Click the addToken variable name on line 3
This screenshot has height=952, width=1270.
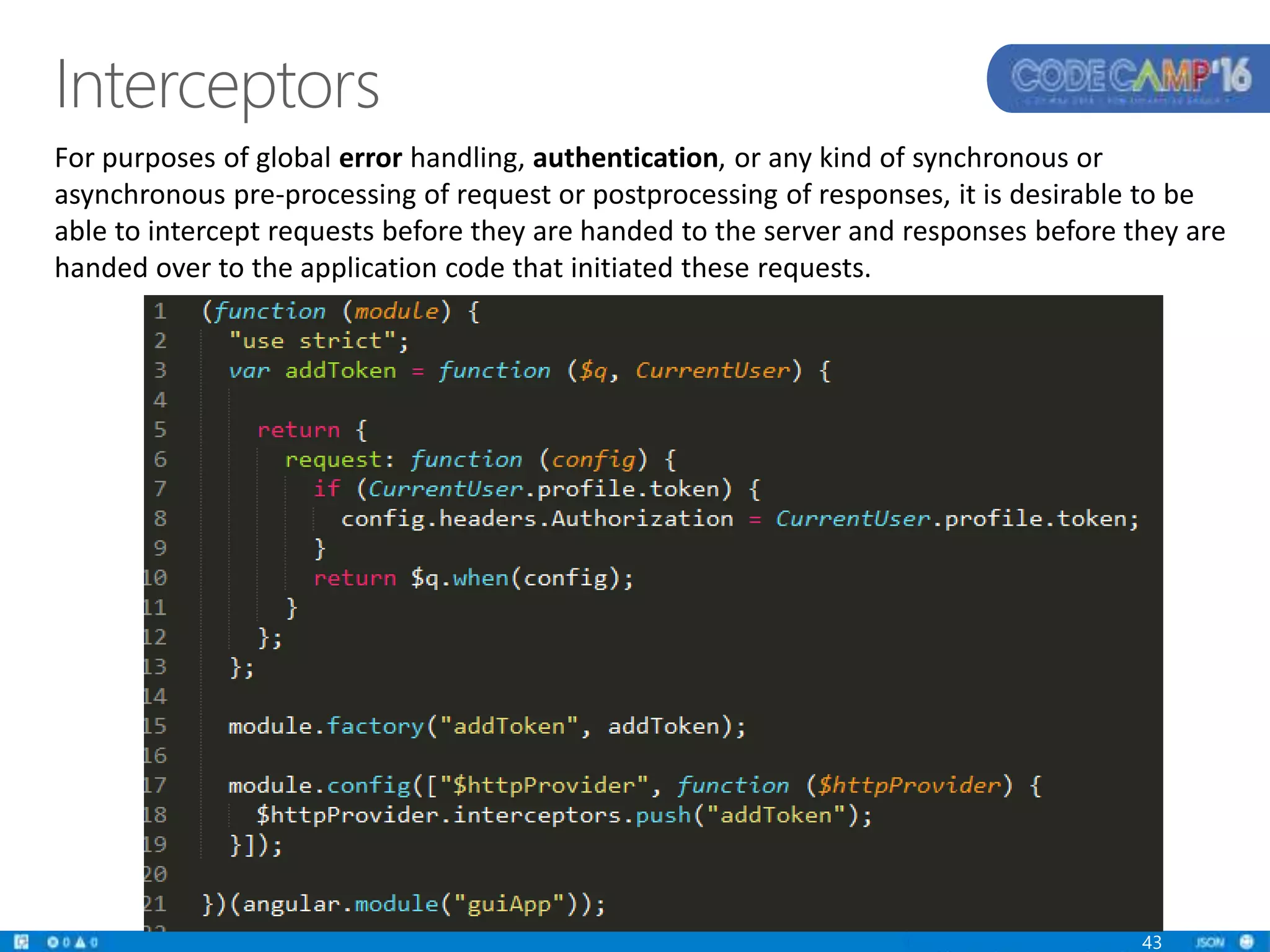tap(340, 371)
